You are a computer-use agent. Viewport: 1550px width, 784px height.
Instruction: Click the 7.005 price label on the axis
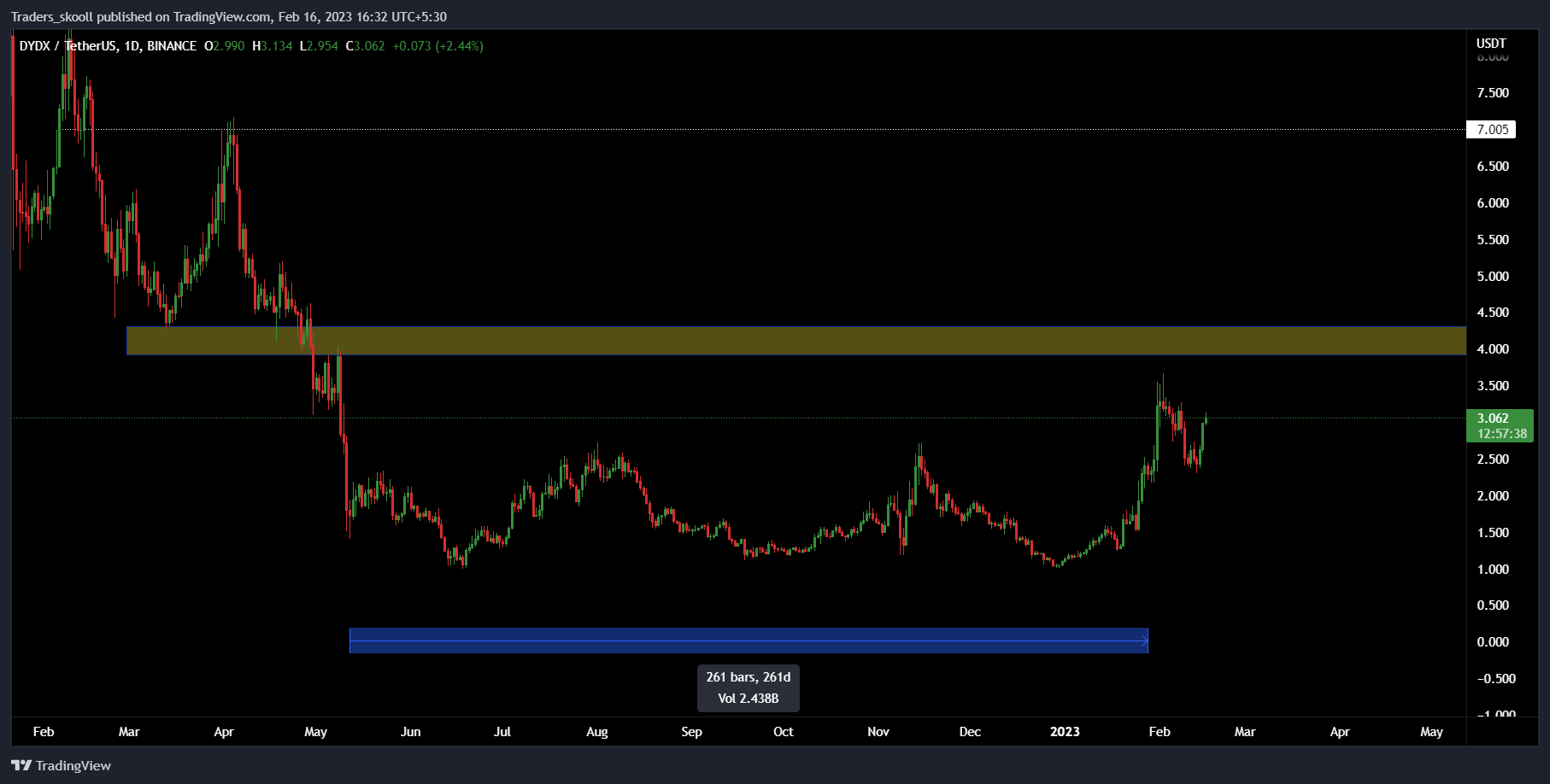pyautogui.click(x=1491, y=130)
